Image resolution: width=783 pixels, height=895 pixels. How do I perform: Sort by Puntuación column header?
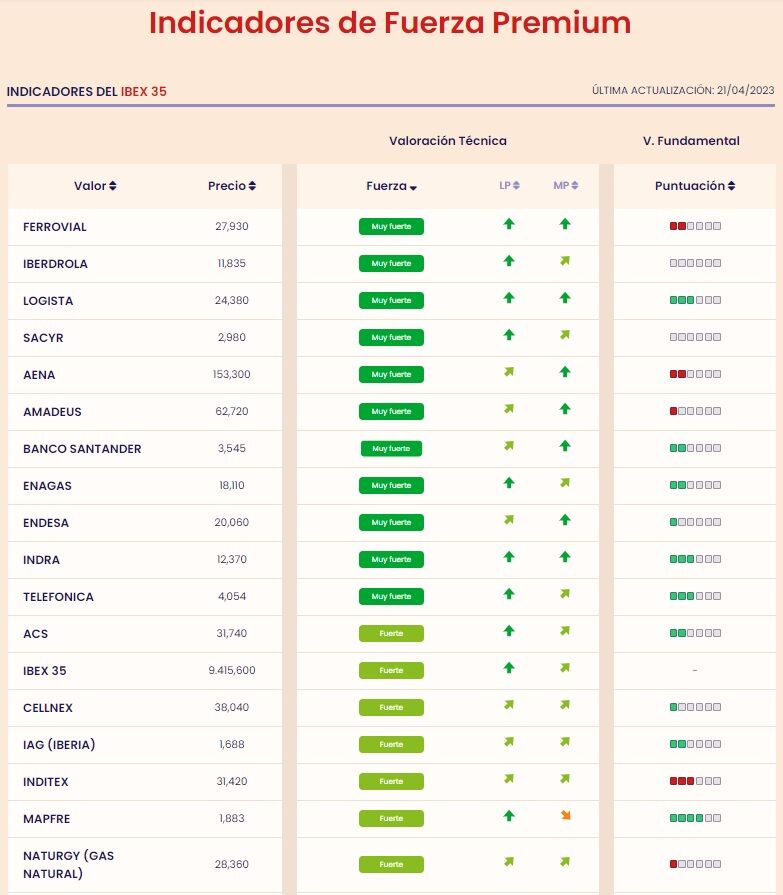pos(695,186)
